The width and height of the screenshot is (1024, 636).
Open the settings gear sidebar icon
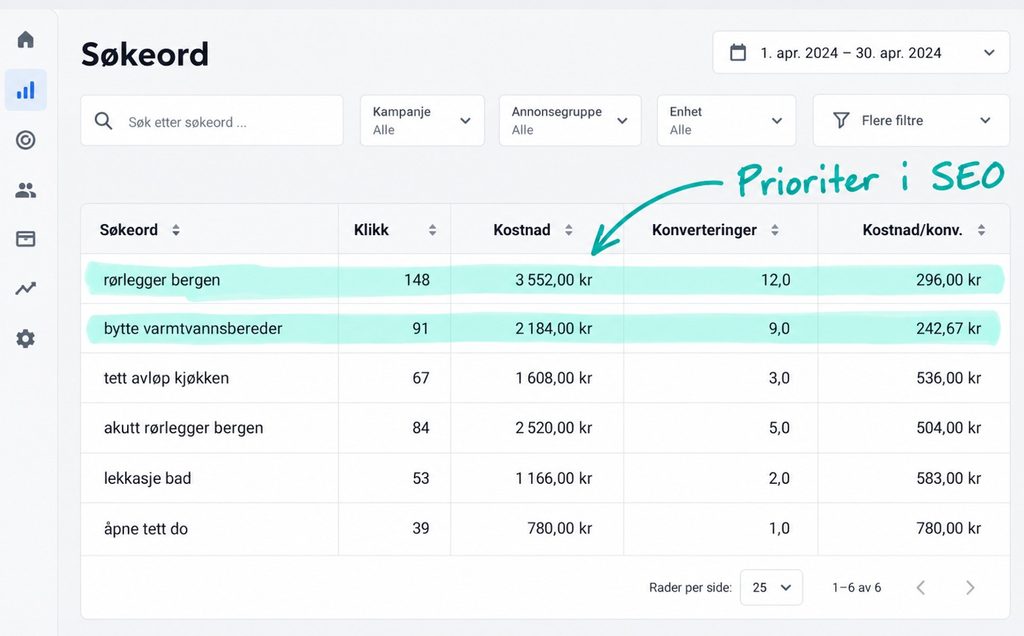(x=25, y=339)
